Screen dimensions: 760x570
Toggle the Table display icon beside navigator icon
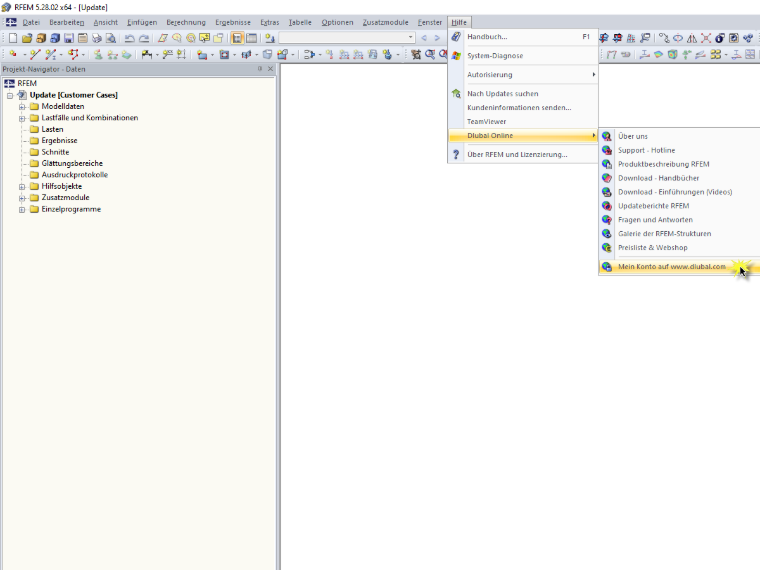pyautogui.click(x=252, y=38)
